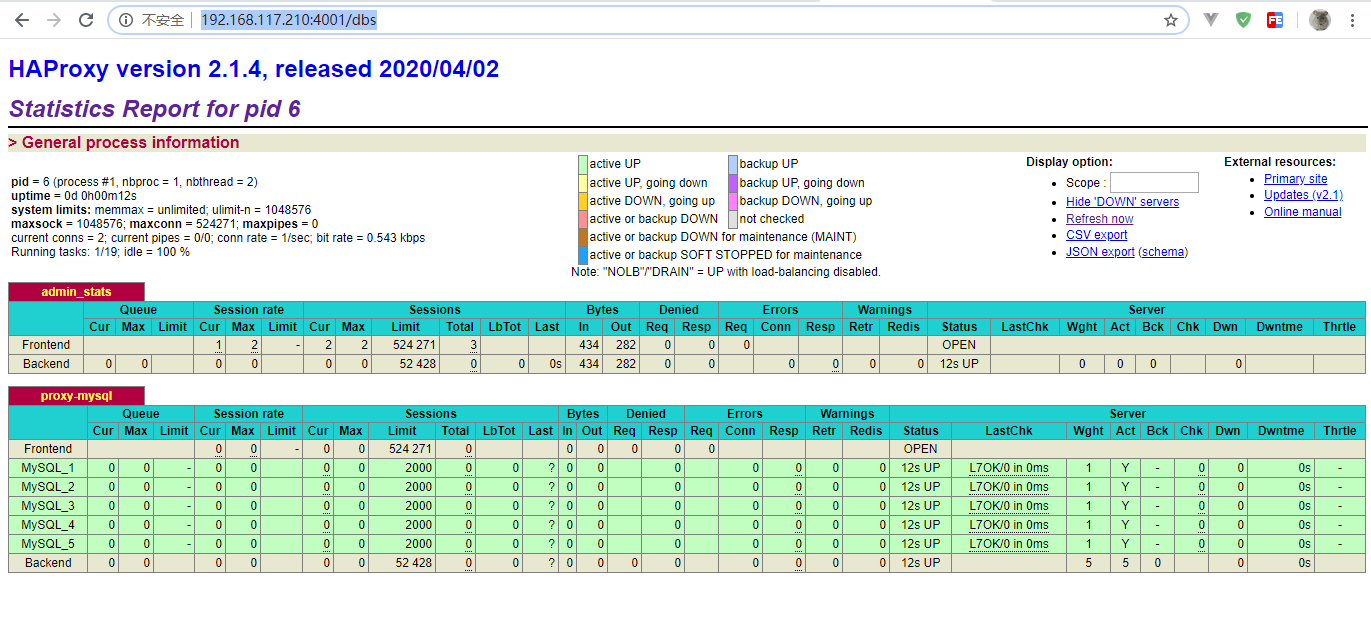This screenshot has width=1371, height=644.
Task: Select the admin_stats Frontend OPEN status
Action: tap(959, 345)
